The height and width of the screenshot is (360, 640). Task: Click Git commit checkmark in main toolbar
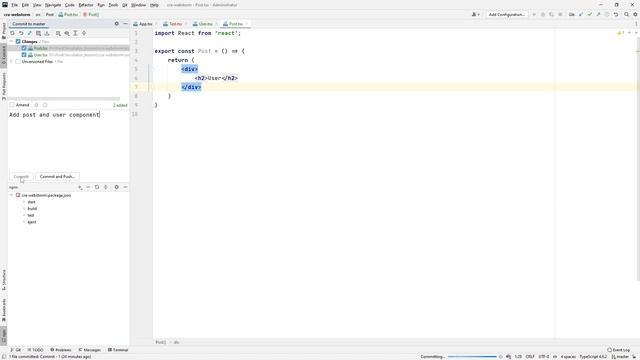590,14
